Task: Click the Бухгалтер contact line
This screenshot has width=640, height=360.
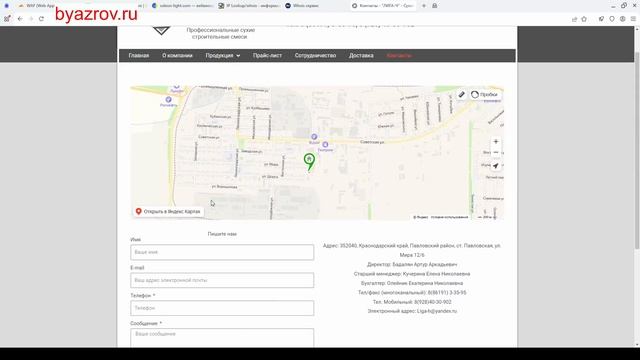Action: click(x=412, y=283)
